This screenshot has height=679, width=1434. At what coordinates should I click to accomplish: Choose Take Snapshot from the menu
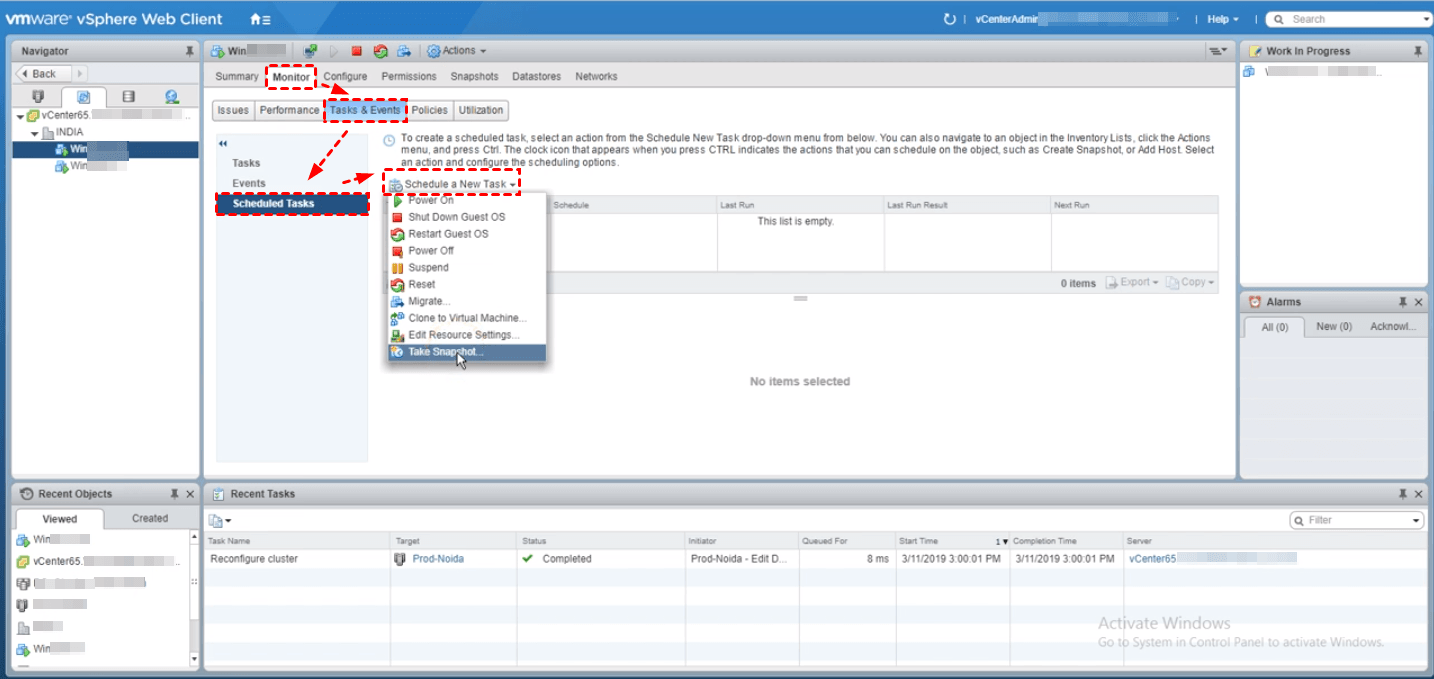pos(466,352)
